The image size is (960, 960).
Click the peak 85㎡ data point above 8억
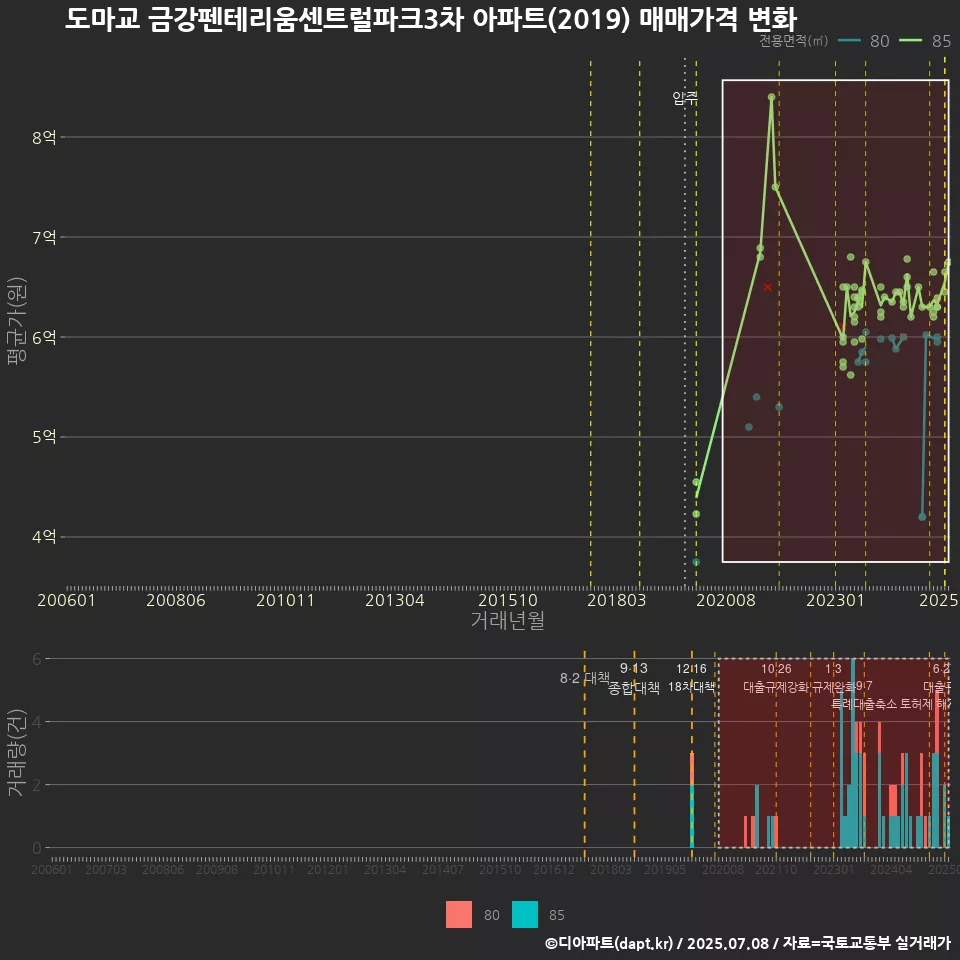pos(771,97)
